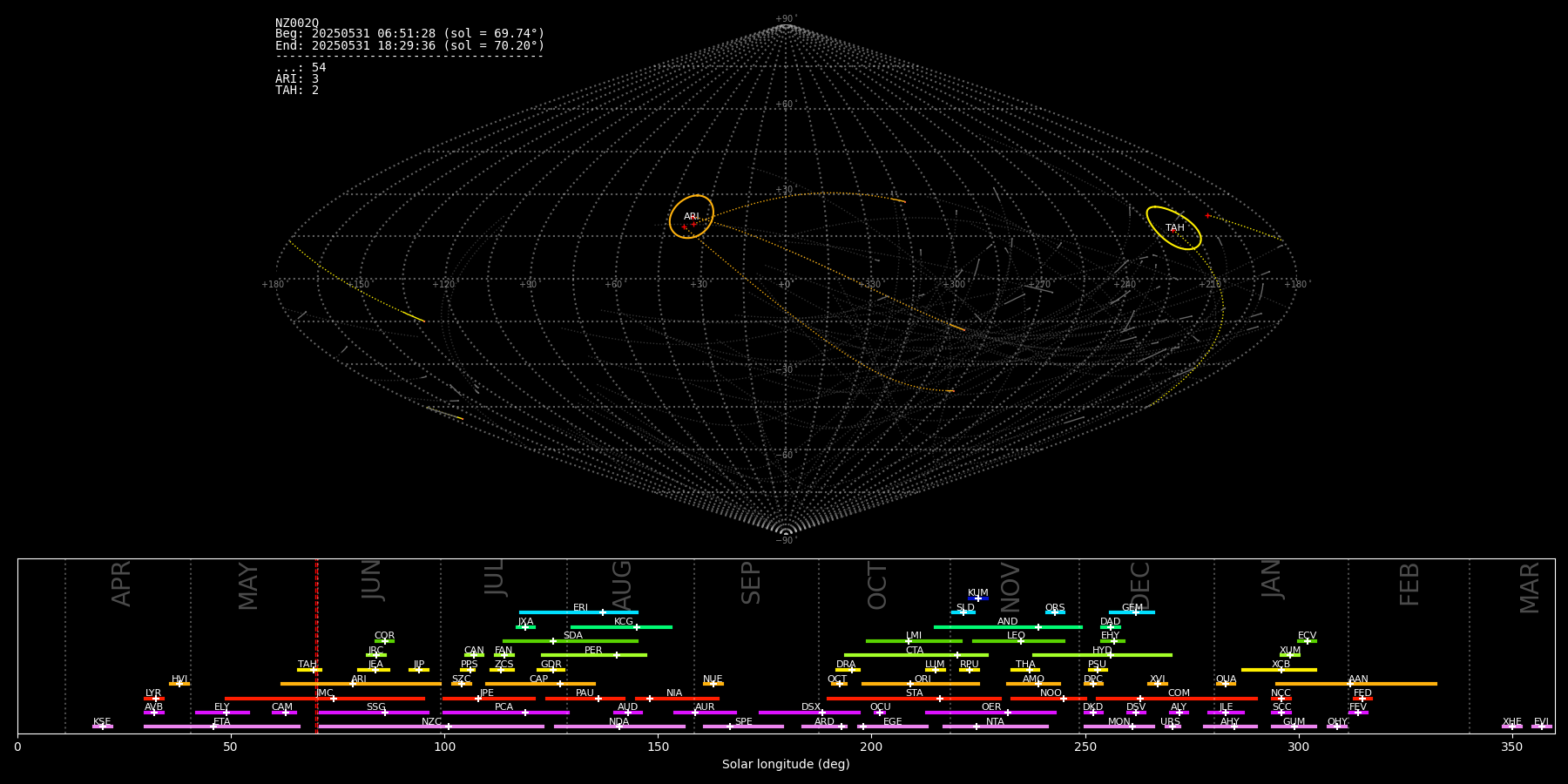The image size is (1568, 784).
Task: Click the red dashed current solar longitude line
Action: [x=316, y=645]
